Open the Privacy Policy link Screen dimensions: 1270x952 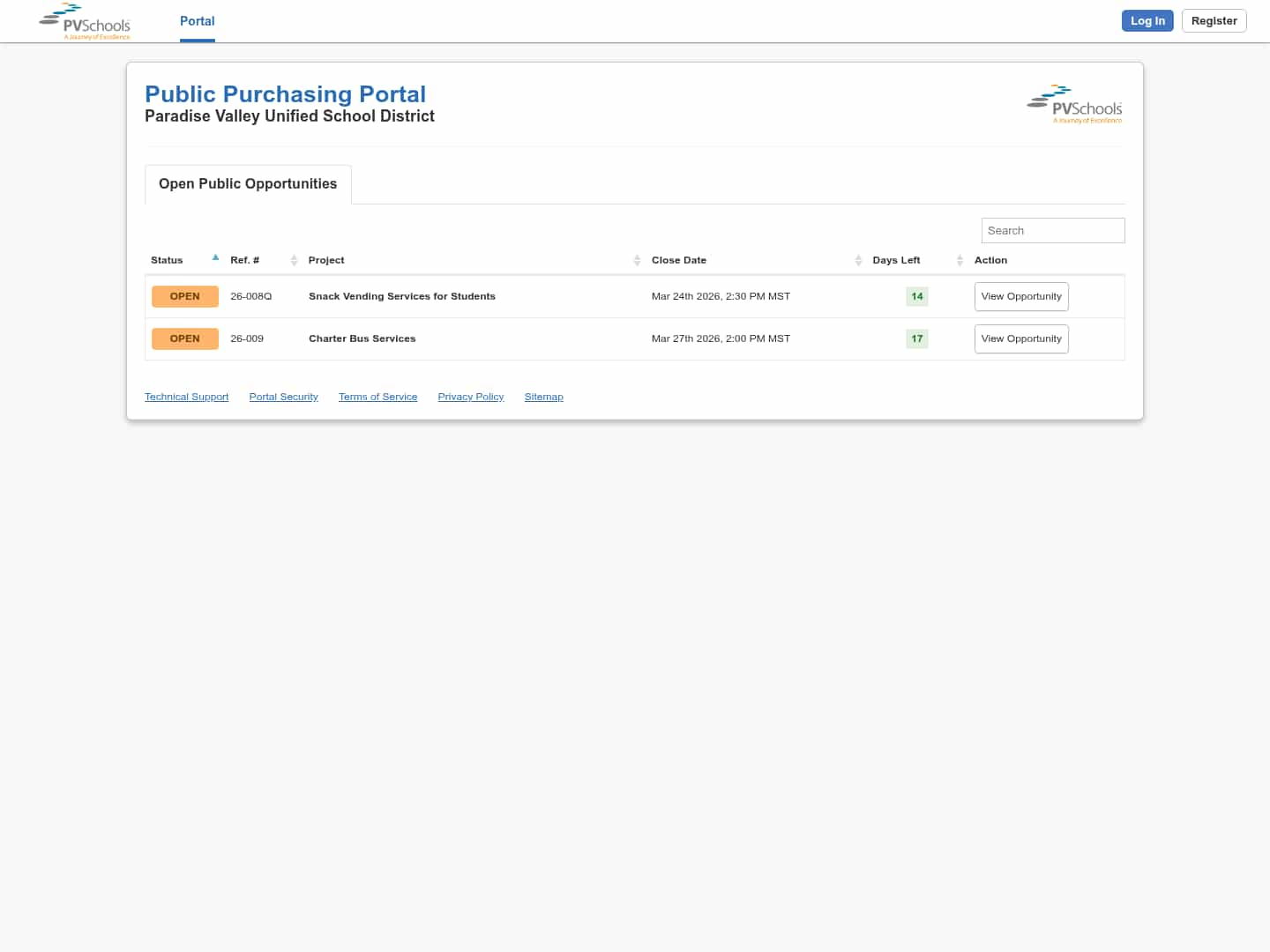[x=471, y=397]
